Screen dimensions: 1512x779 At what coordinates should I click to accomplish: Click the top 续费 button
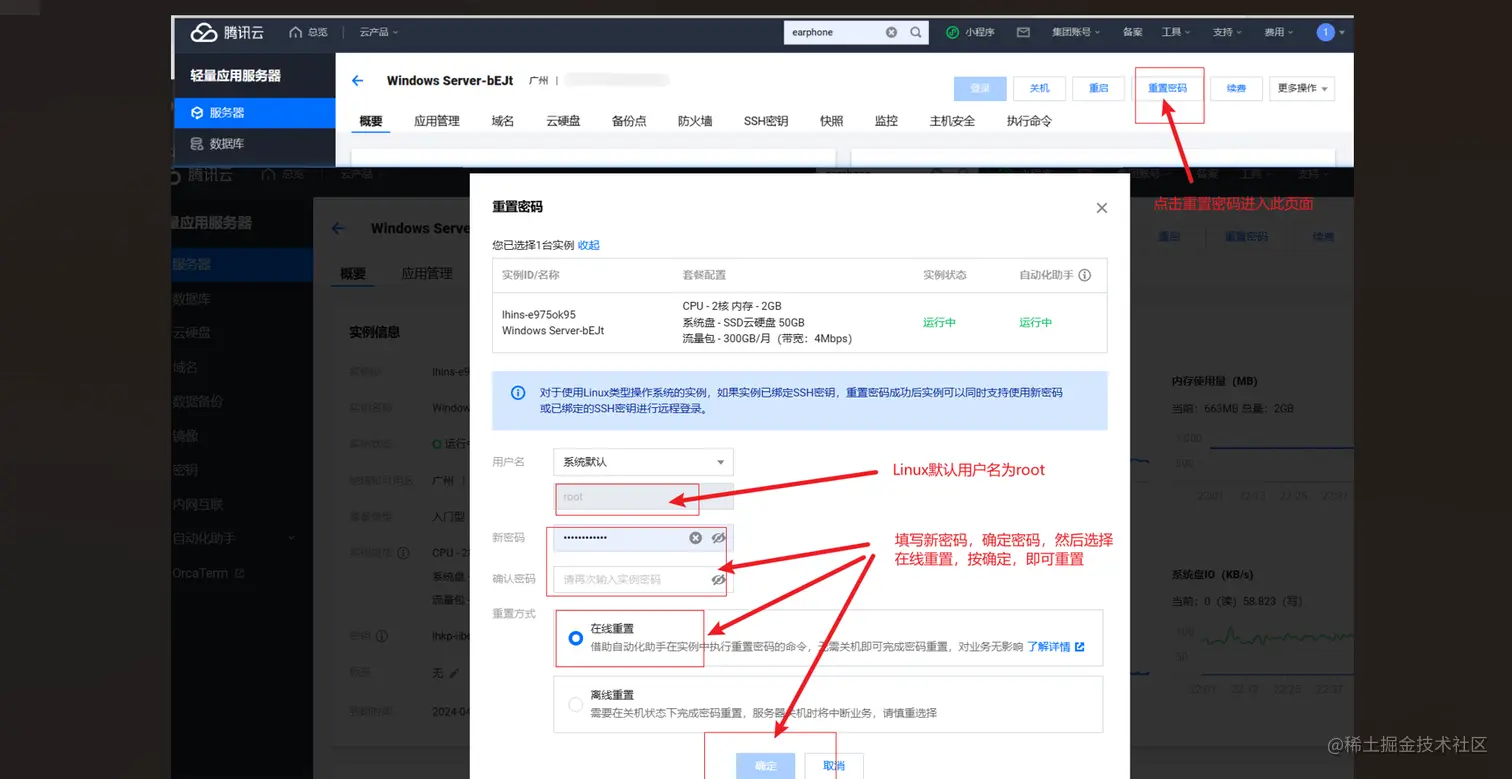click(1236, 88)
